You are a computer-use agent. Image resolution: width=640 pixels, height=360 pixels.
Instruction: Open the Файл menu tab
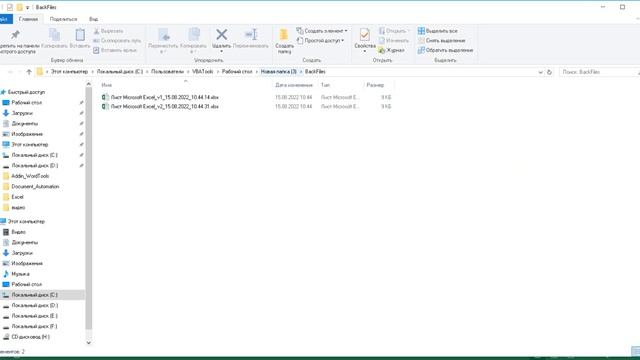coord(6,19)
